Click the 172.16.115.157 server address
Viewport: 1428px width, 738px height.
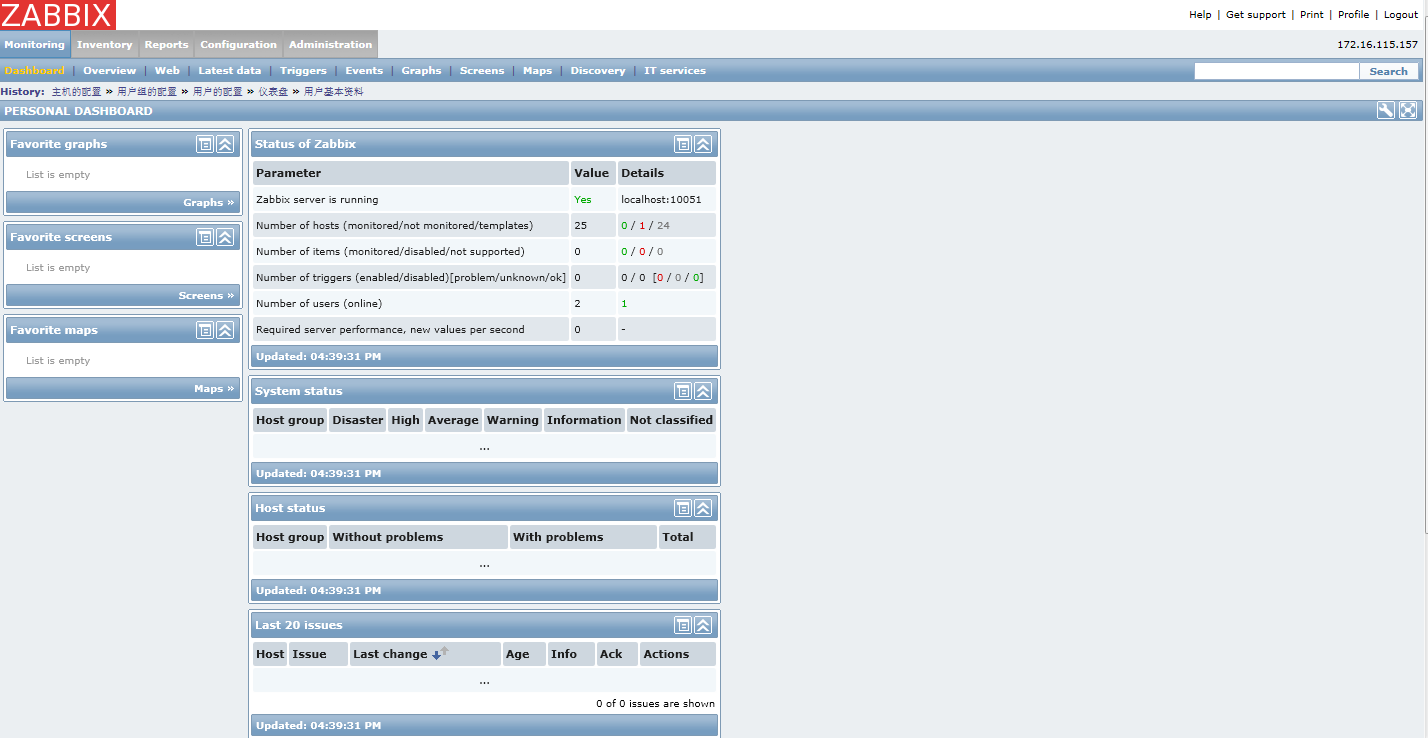click(x=1377, y=44)
